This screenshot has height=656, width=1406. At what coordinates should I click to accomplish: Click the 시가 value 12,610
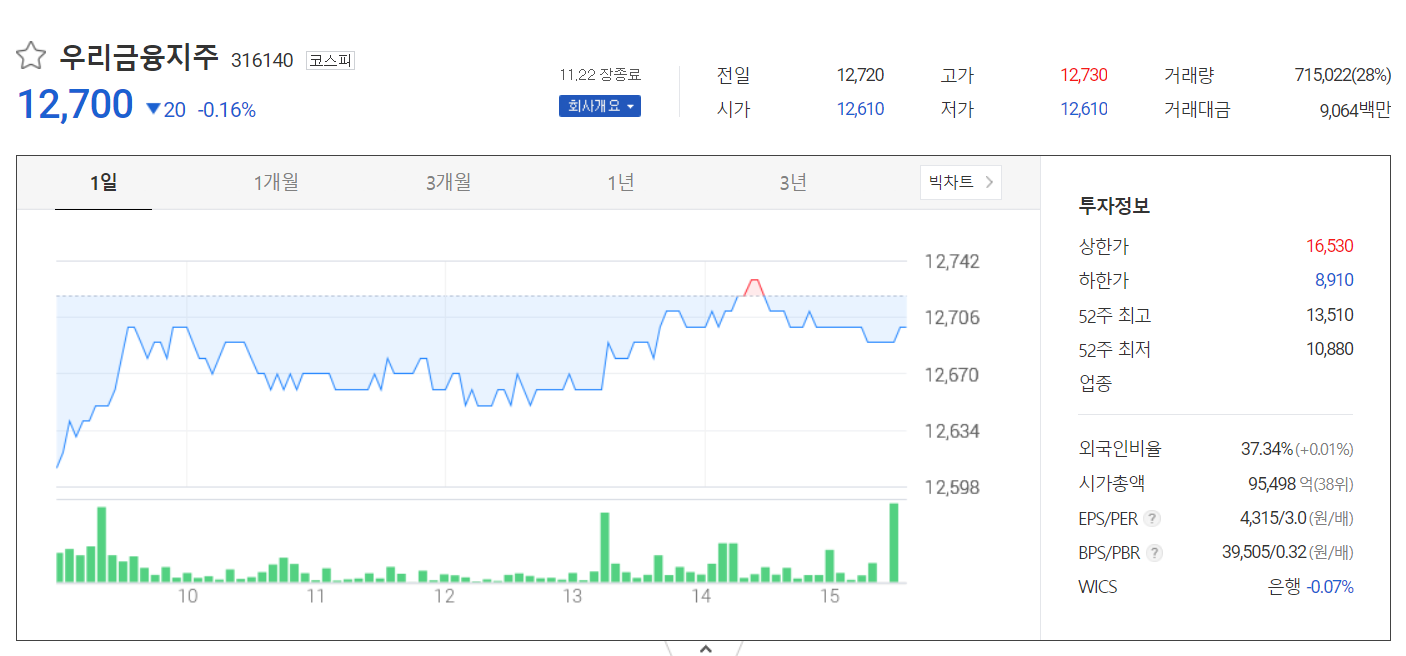pos(860,109)
